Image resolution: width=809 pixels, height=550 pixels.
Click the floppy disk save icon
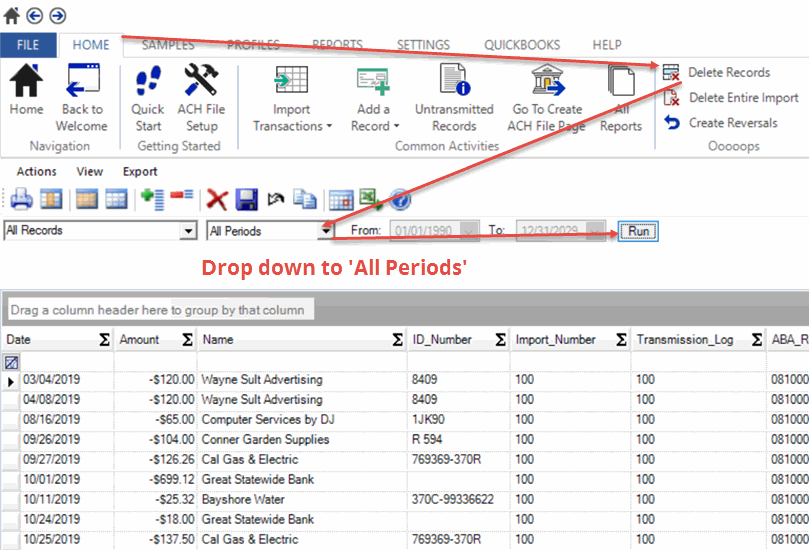246,199
